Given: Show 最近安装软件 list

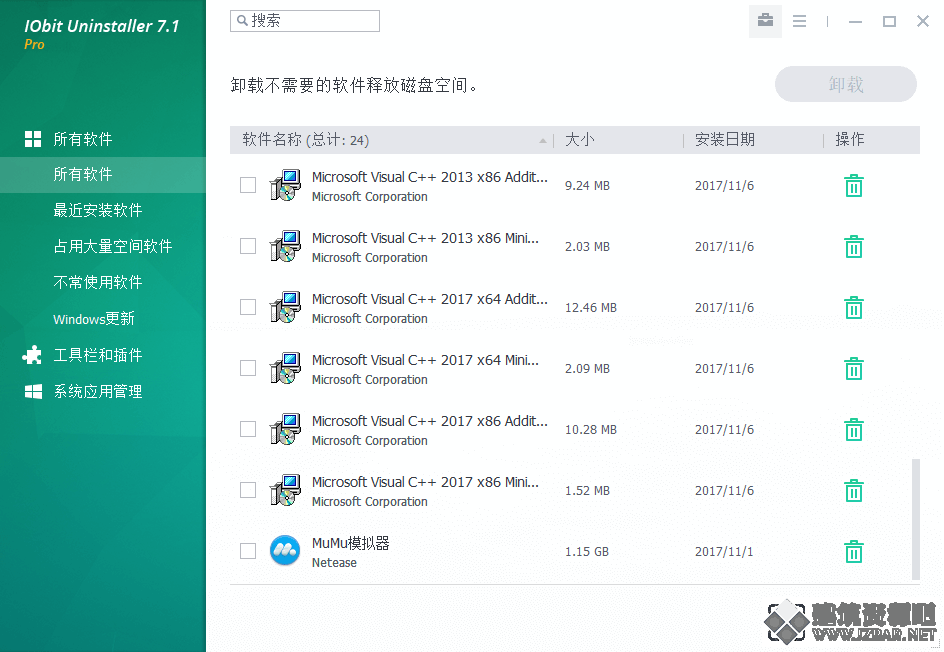Looking at the screenshot, I should click(x=98, y=210).
